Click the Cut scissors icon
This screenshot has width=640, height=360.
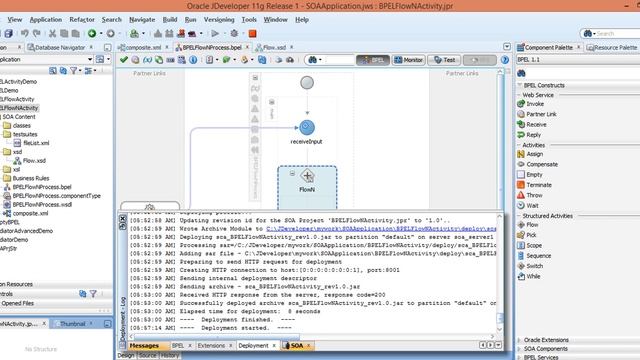pos(52,33)
